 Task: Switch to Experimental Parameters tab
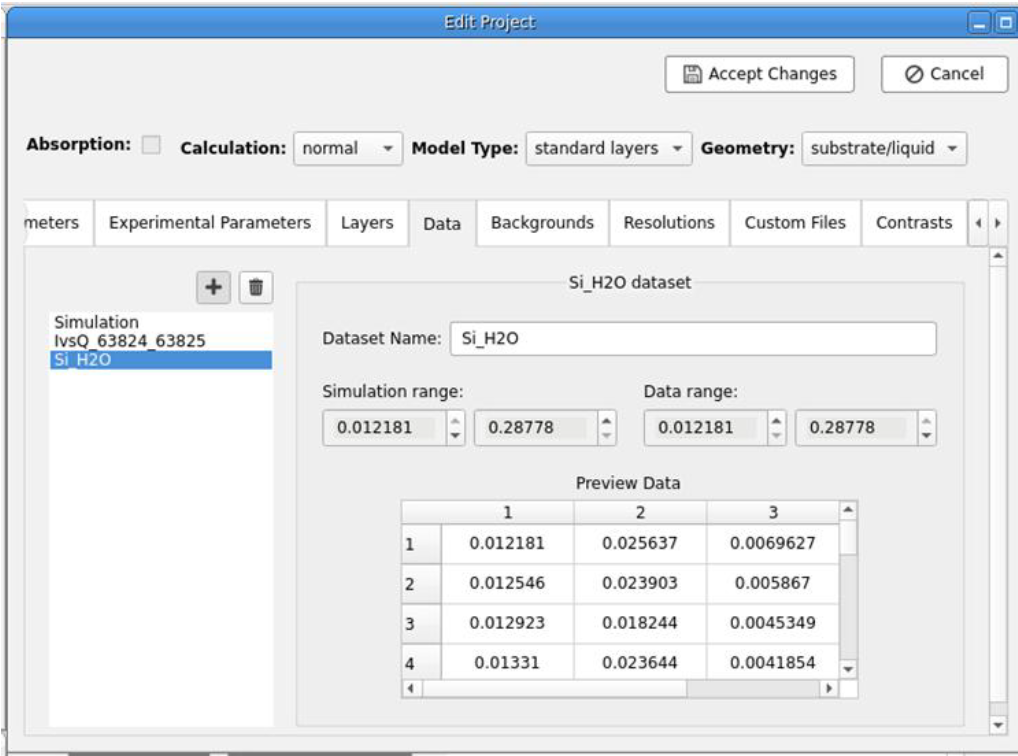[210, 223]
